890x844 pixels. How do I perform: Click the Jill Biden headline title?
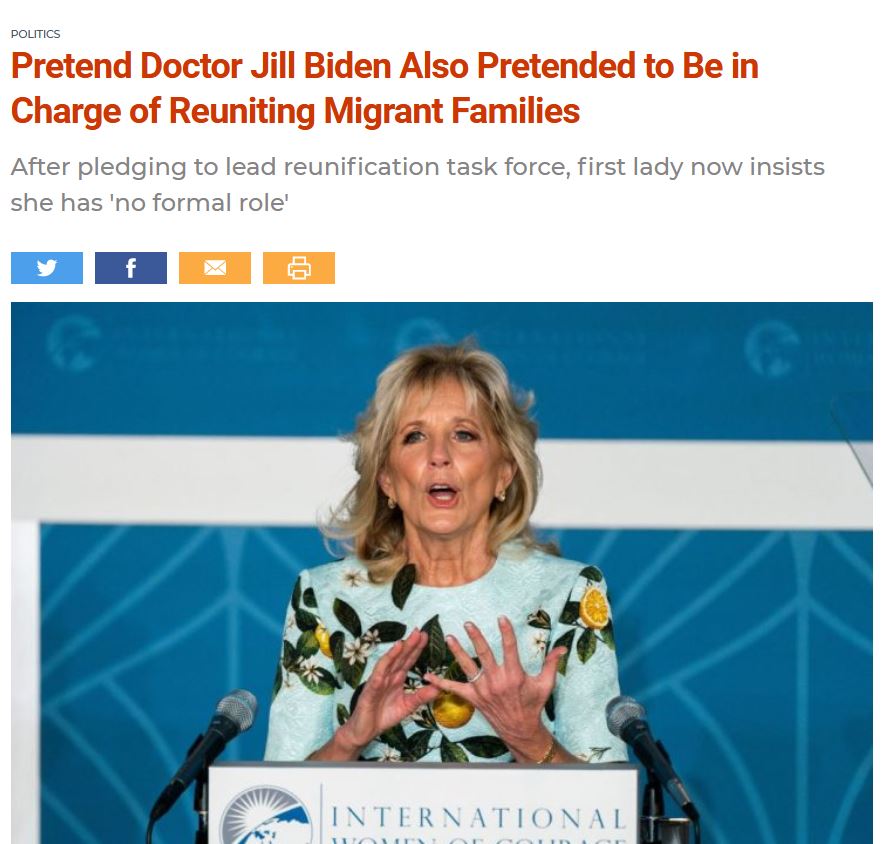pyautogui.click(x=384, y=88)
